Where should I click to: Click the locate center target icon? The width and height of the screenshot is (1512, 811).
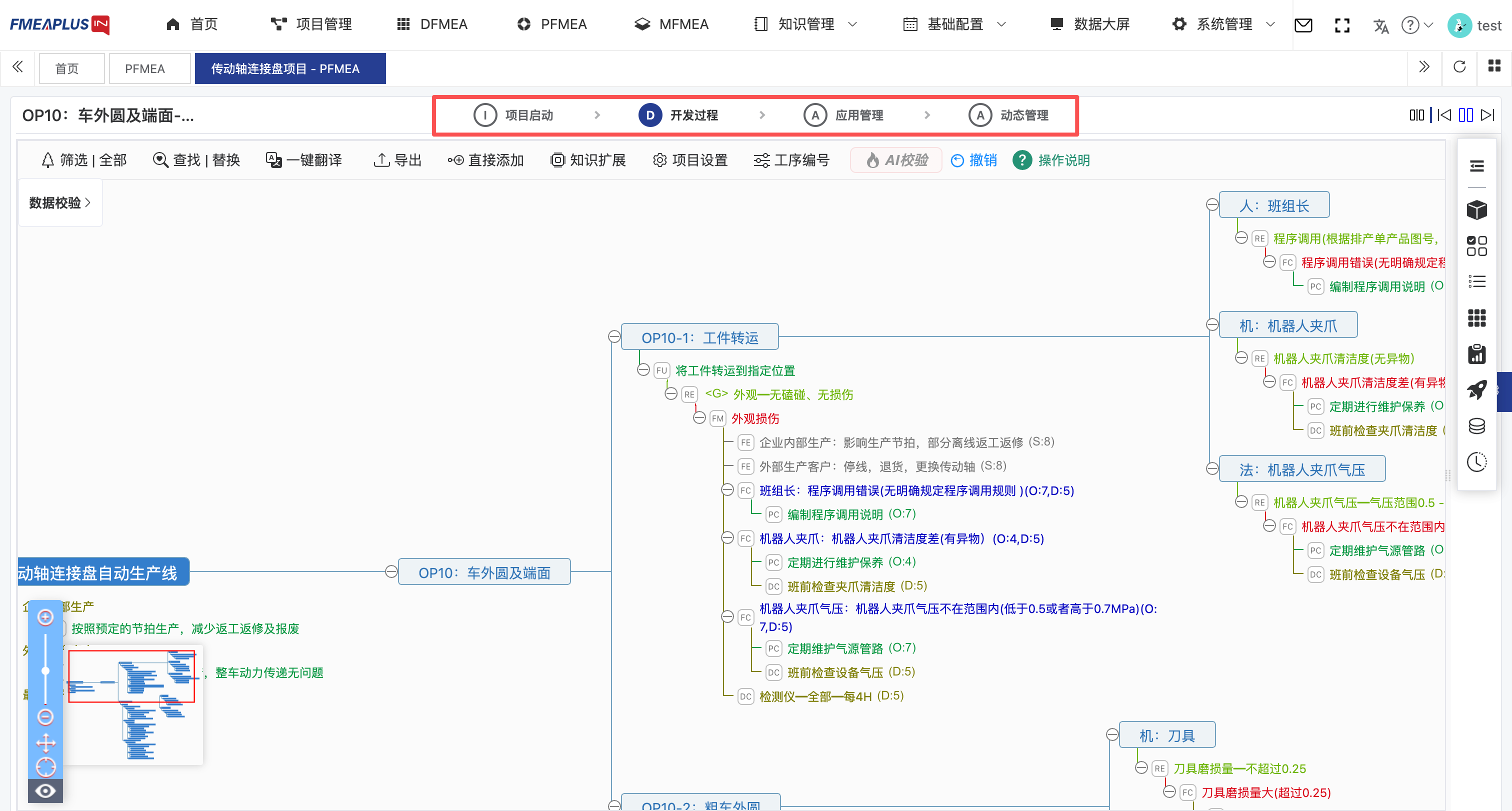45,767
